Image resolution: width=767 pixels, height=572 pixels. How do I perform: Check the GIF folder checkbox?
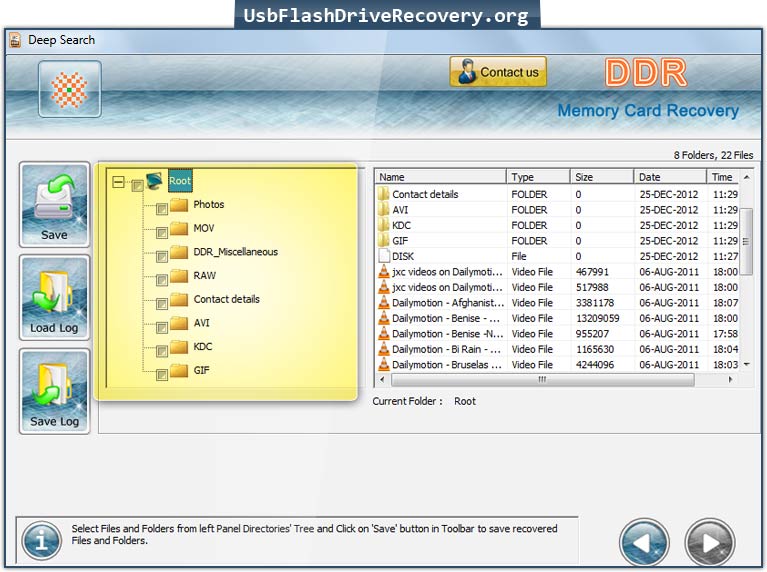click(162, 375)
